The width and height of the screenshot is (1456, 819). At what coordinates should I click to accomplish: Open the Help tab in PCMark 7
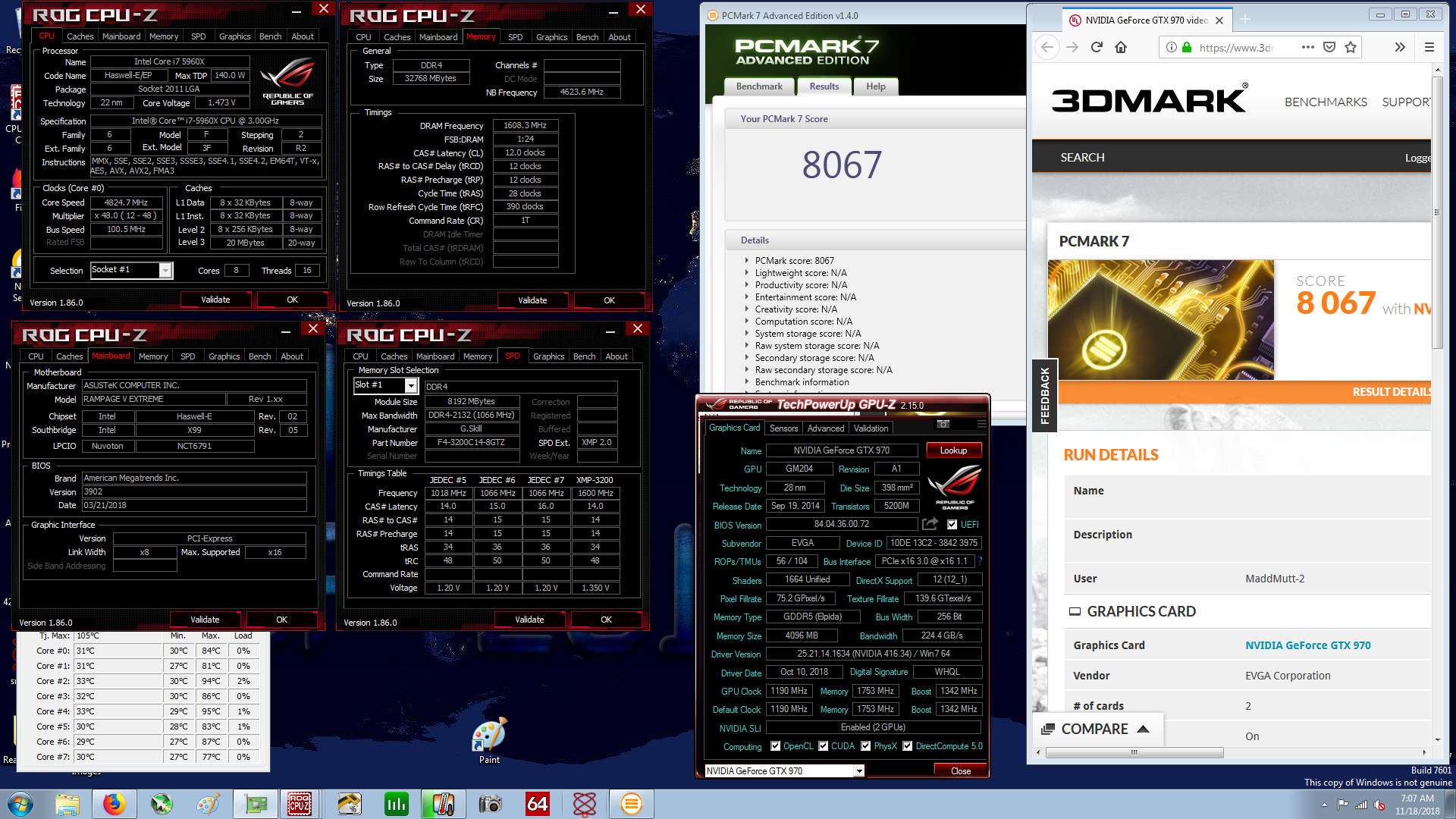tap(876, 86)
